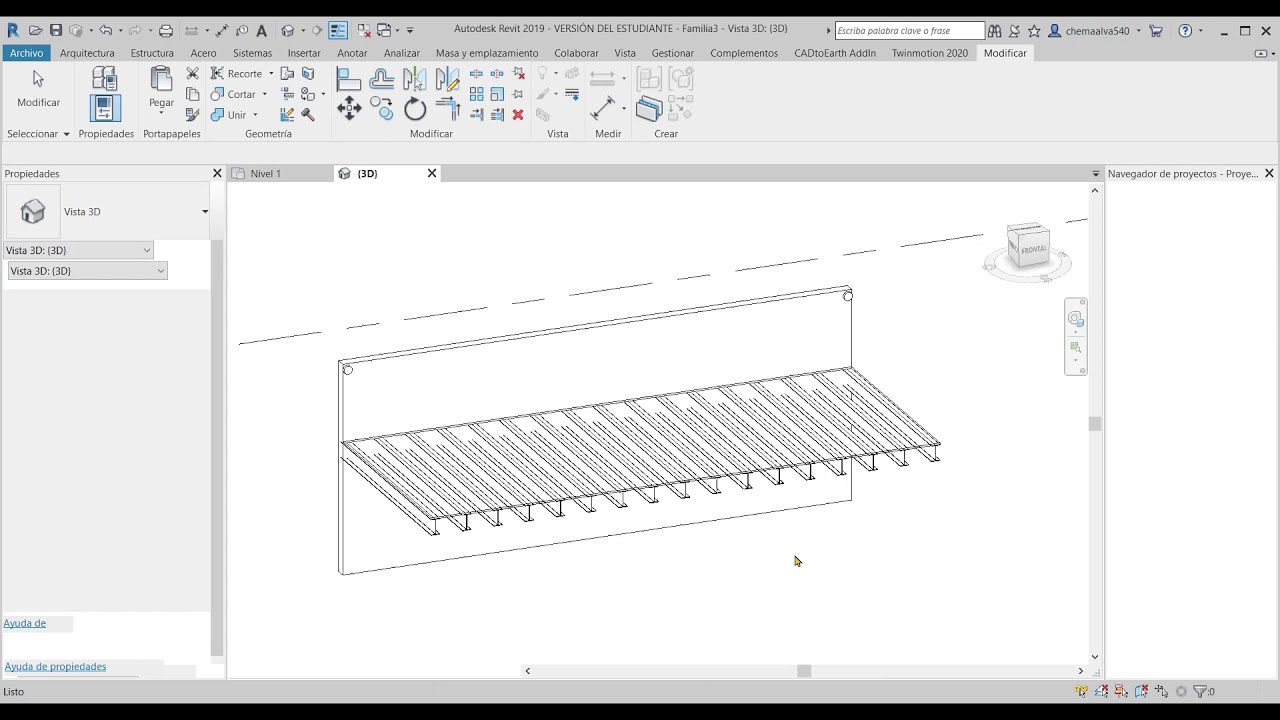Click the Ayuda de propiedades link
Image resolution: width=1280 pixels, height=720 pixels.
pos(55,666)
